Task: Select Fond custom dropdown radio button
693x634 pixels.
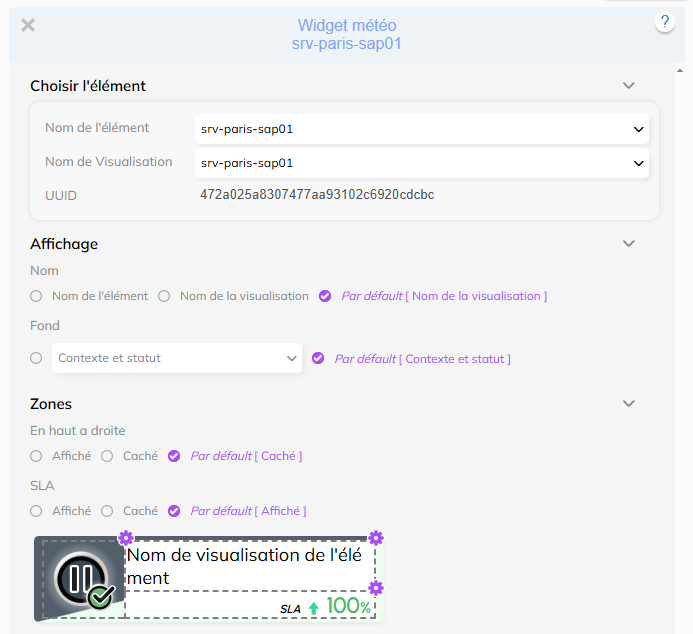Action: [x=36, y=358]
